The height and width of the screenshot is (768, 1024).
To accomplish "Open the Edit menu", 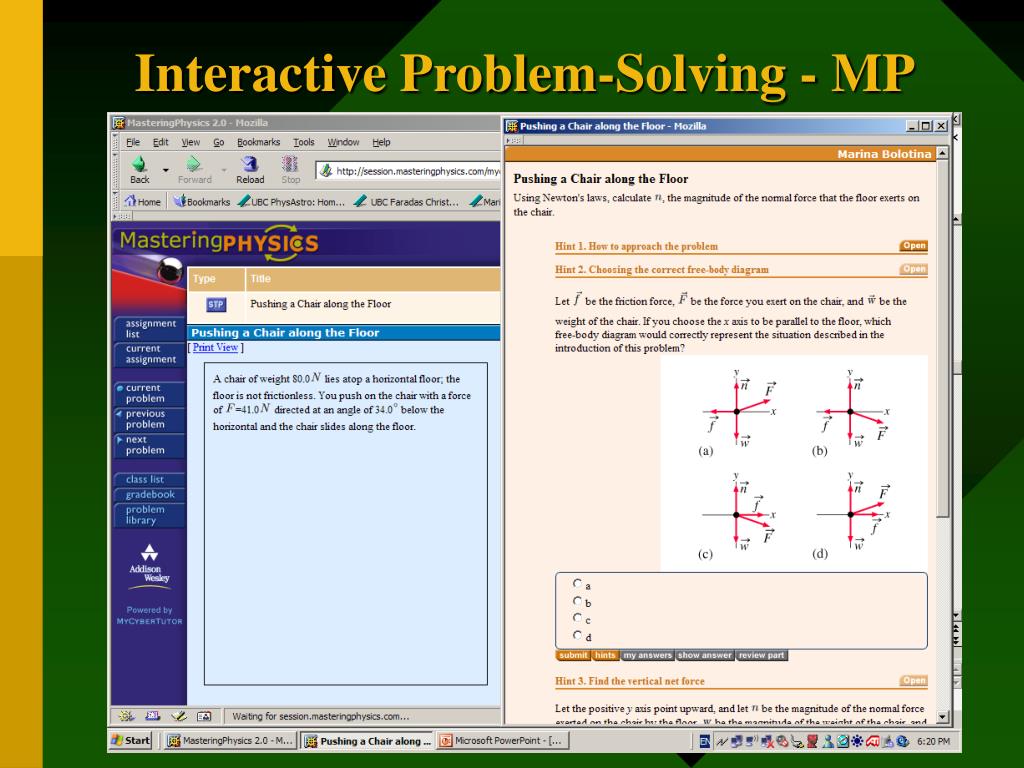I will pos(161,142).
